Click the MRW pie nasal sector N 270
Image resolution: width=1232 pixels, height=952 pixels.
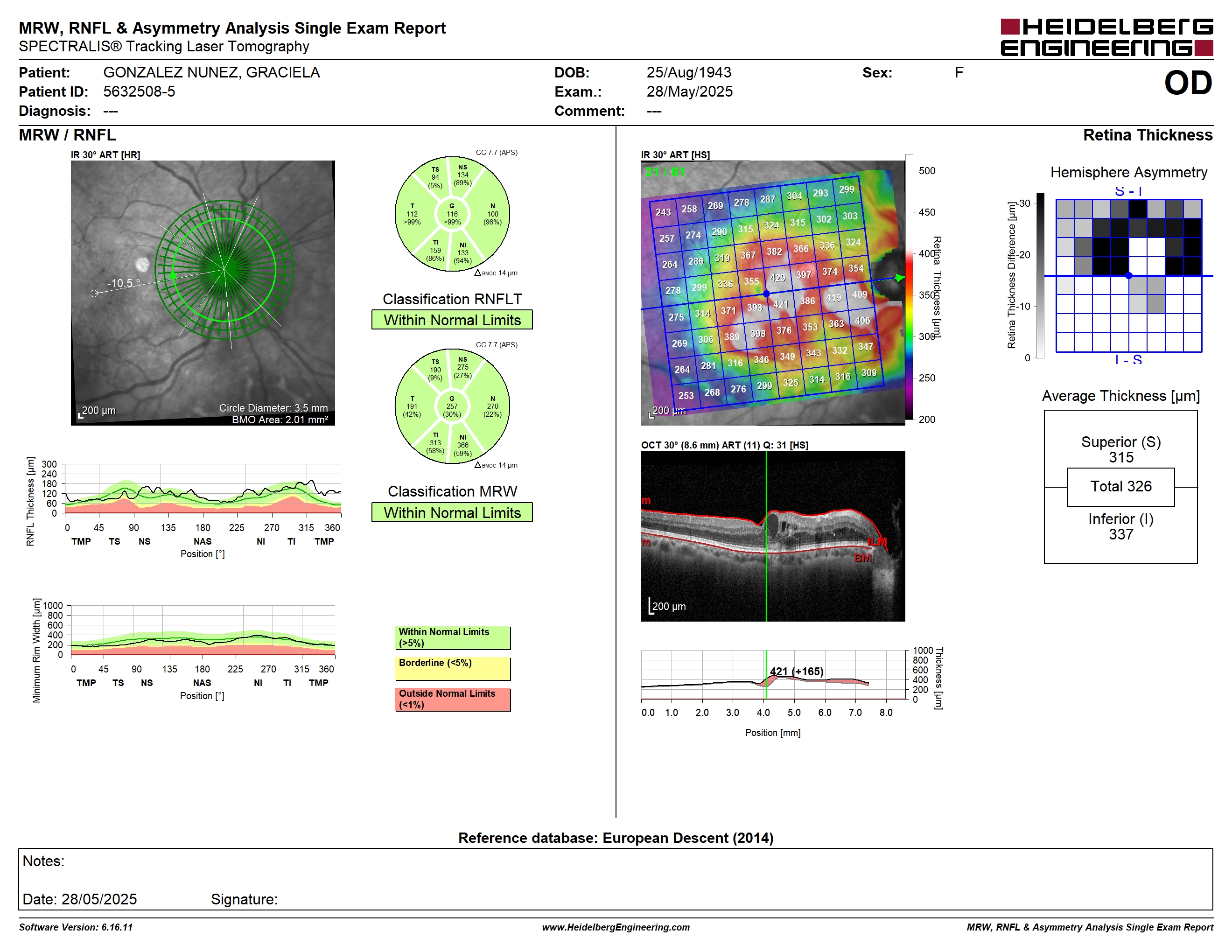[x=492, y=406]
